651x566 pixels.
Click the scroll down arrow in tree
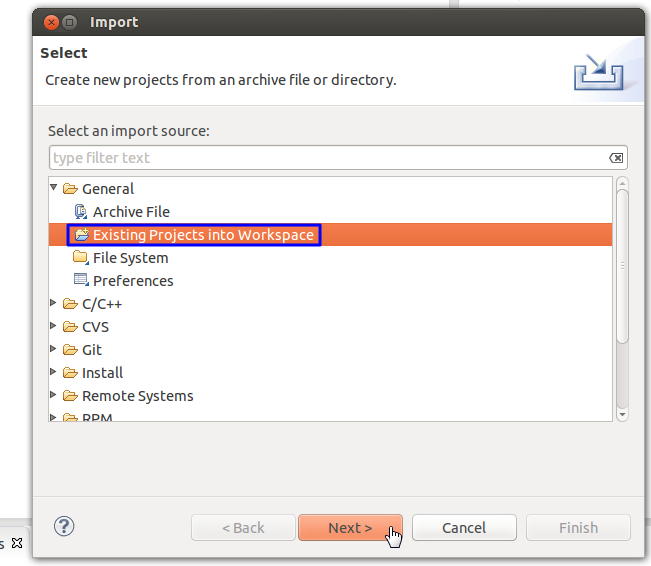pos(622,413)
